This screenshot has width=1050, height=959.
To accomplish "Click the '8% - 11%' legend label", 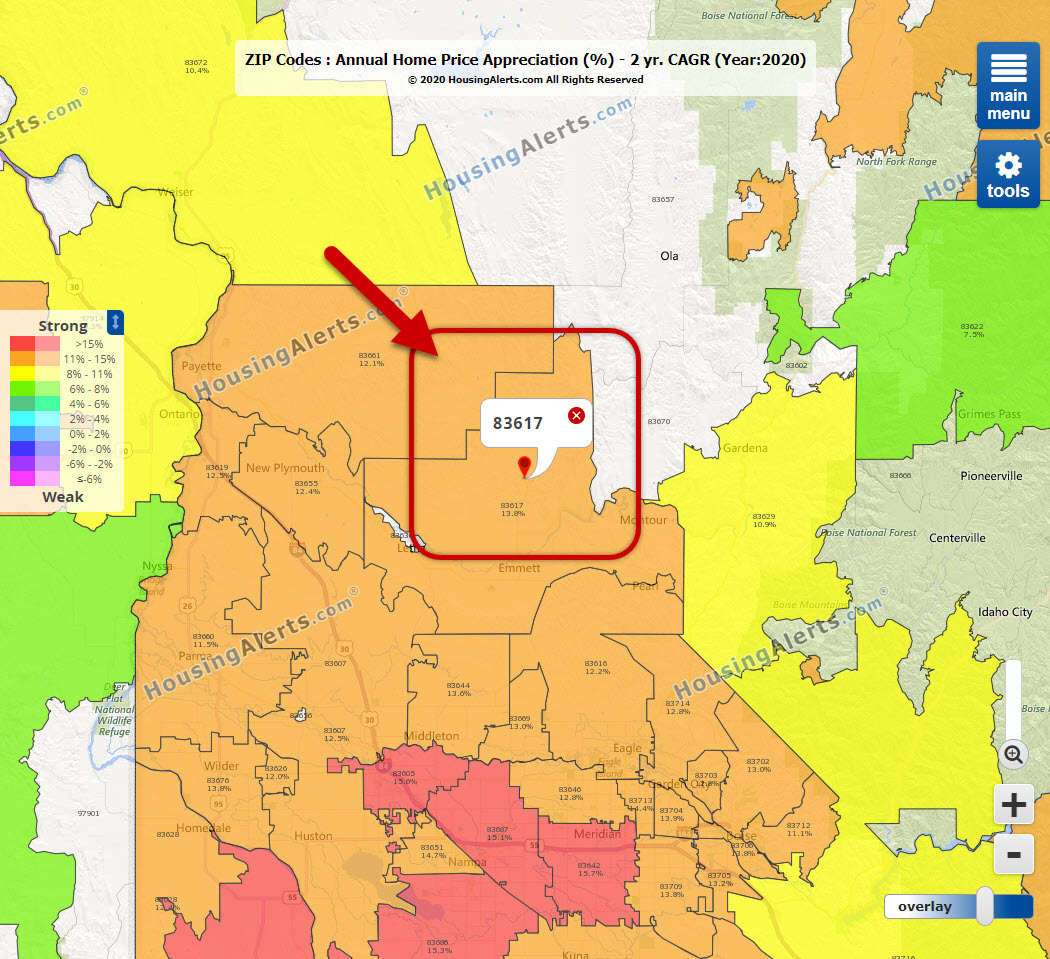I will [x=89, y=374].
